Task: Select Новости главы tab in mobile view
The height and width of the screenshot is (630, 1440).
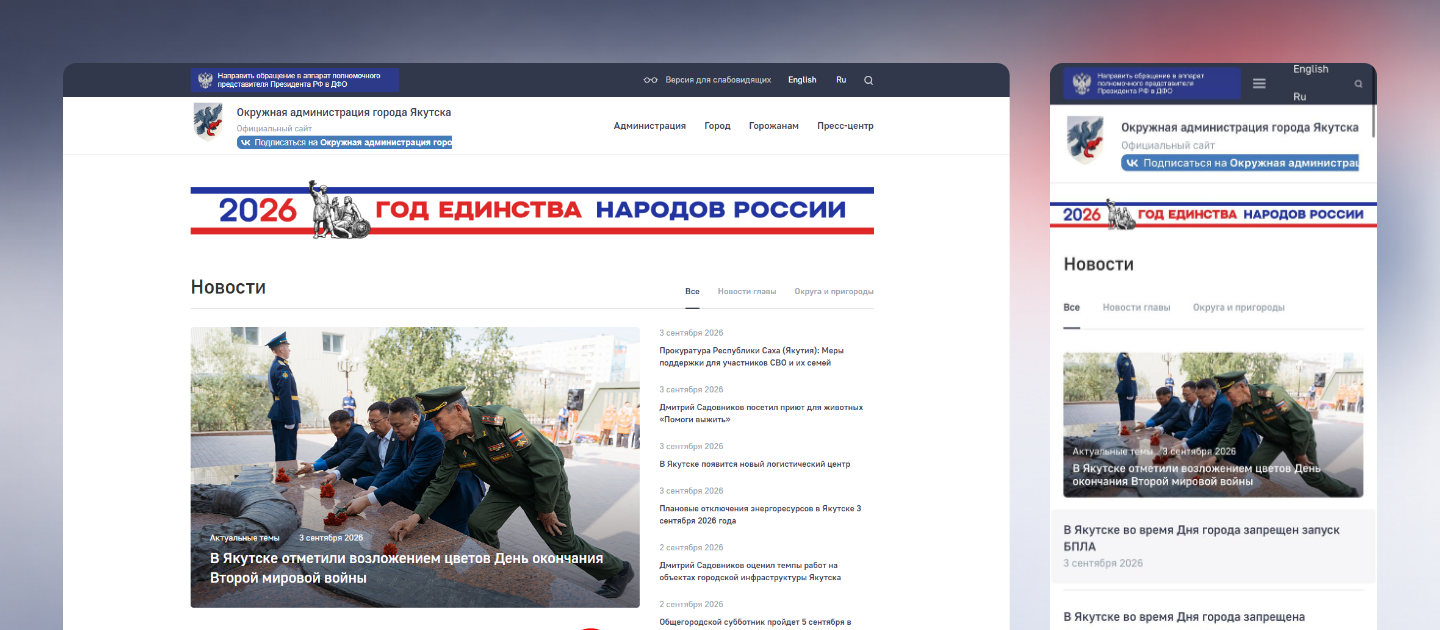Action: pyautogui.click(x=1137, y=307)
